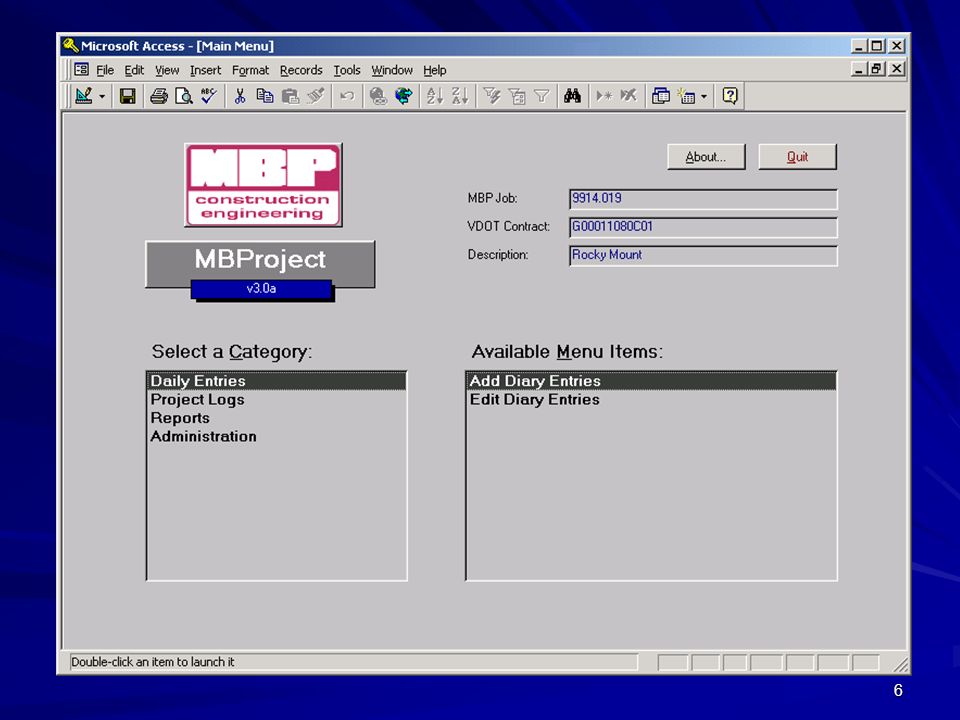Viewport: 960px width, 720px height.
Task: Click the Design View toolbar icon
Action: [83, 96]
